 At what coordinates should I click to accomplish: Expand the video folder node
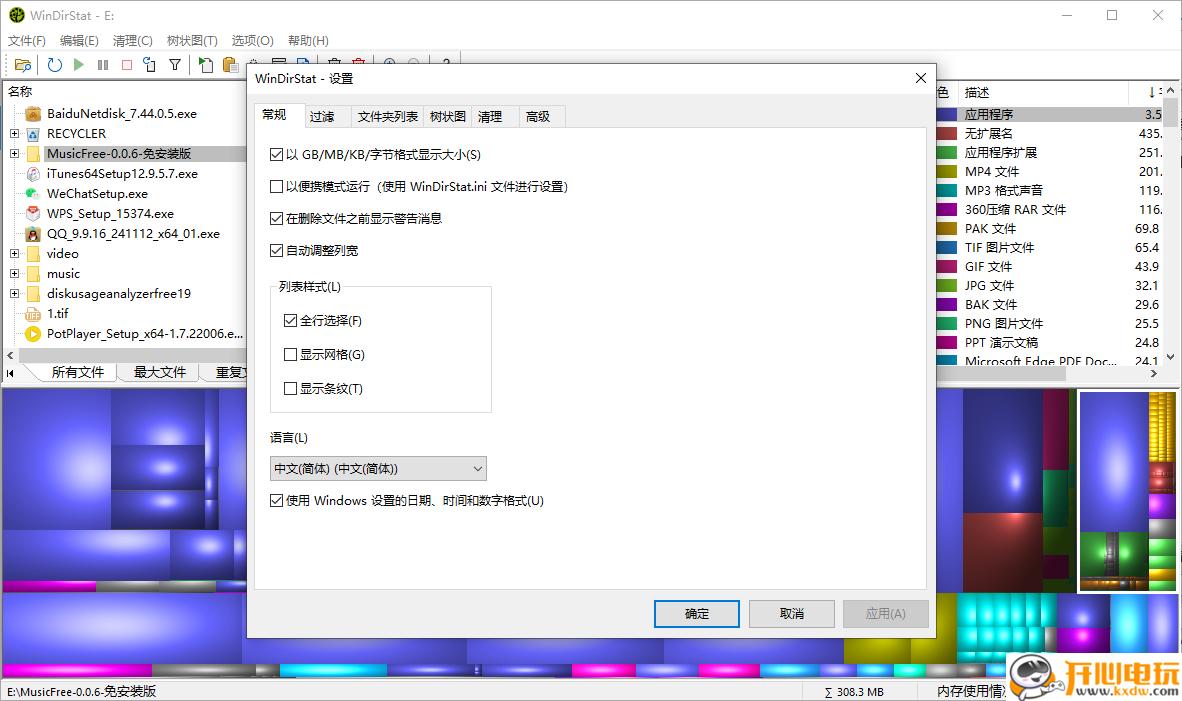click(x=14, y=253)
